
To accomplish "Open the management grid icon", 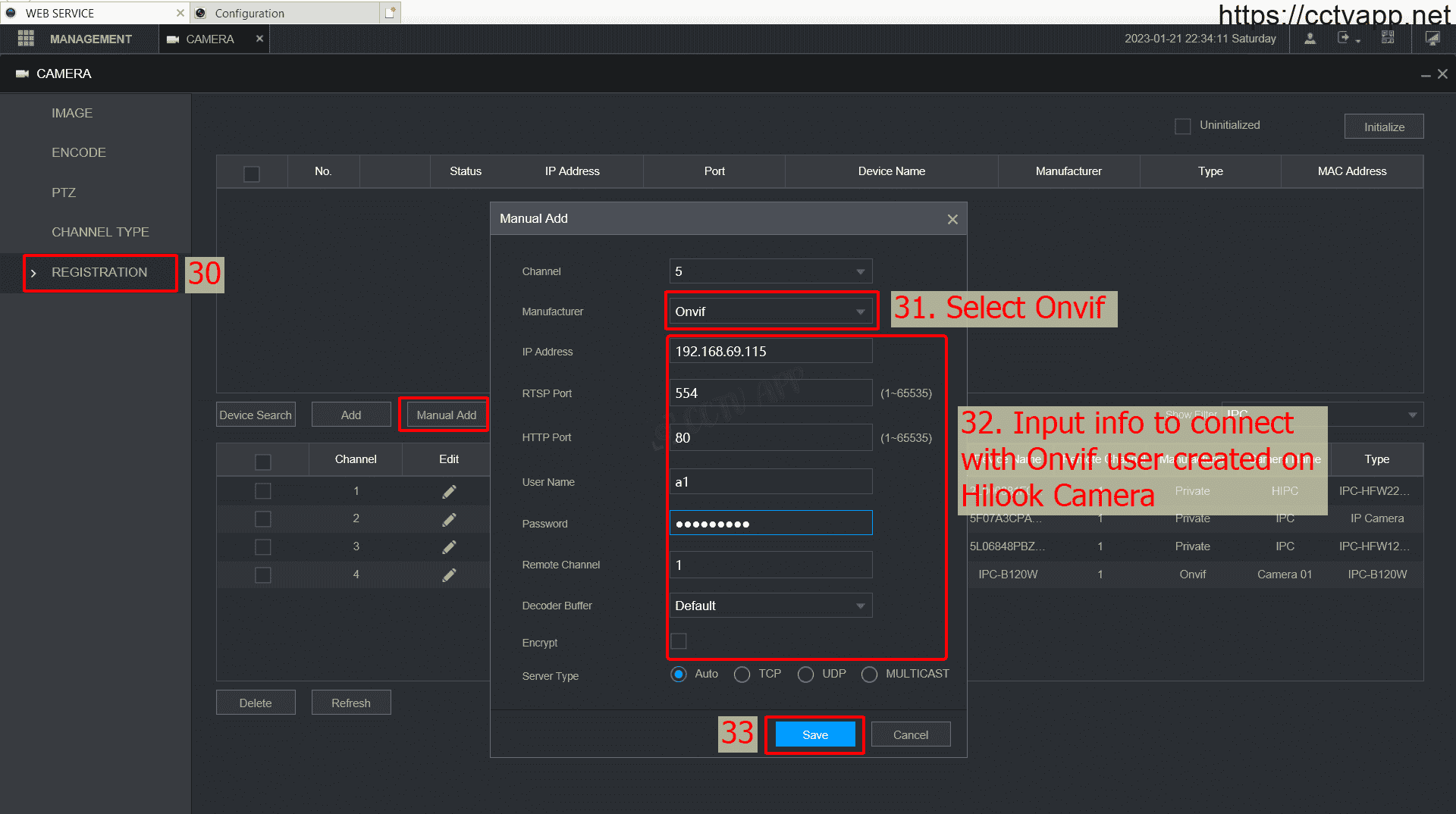I will click(x=26, y=39).
